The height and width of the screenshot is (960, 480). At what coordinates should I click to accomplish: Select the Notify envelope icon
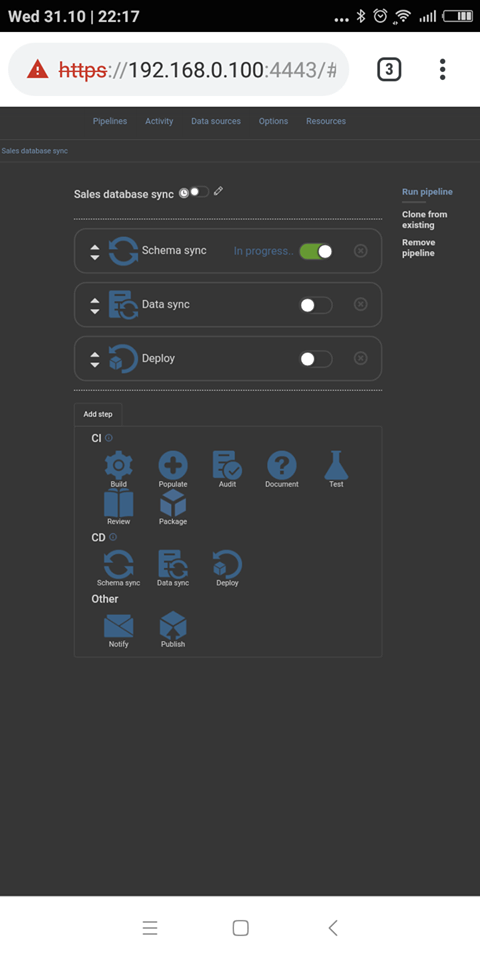pyautogui.click(x=119, y=626)
